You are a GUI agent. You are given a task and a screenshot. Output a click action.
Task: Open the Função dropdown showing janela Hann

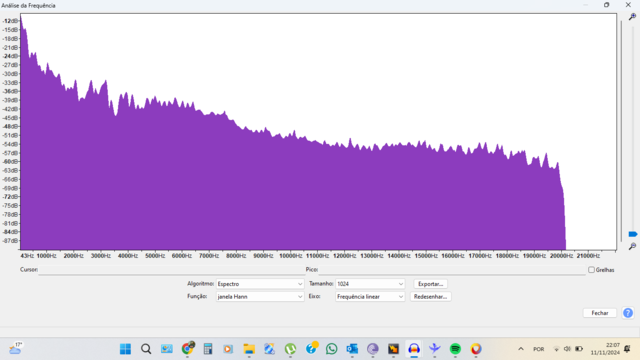[260, 297]
